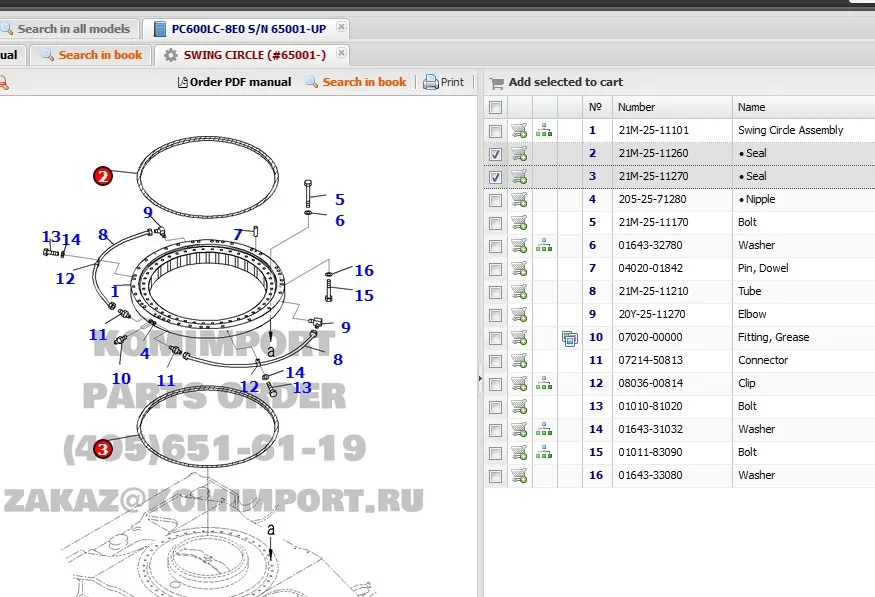Add Bolt 01011-83090 to cart
875x597 pixels.
point(519,452)
